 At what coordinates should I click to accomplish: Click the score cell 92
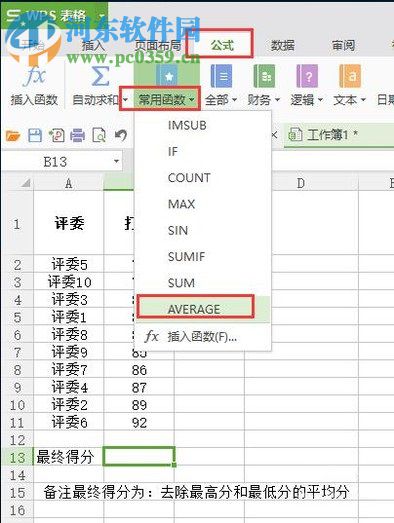[139, 423]
